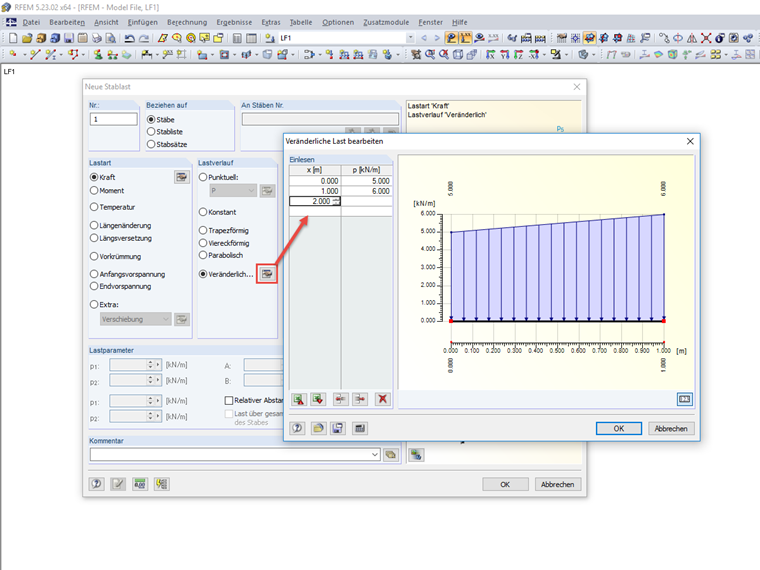
Task: Click table cell with x value 0.000
Action: click(x=315, y=181)
